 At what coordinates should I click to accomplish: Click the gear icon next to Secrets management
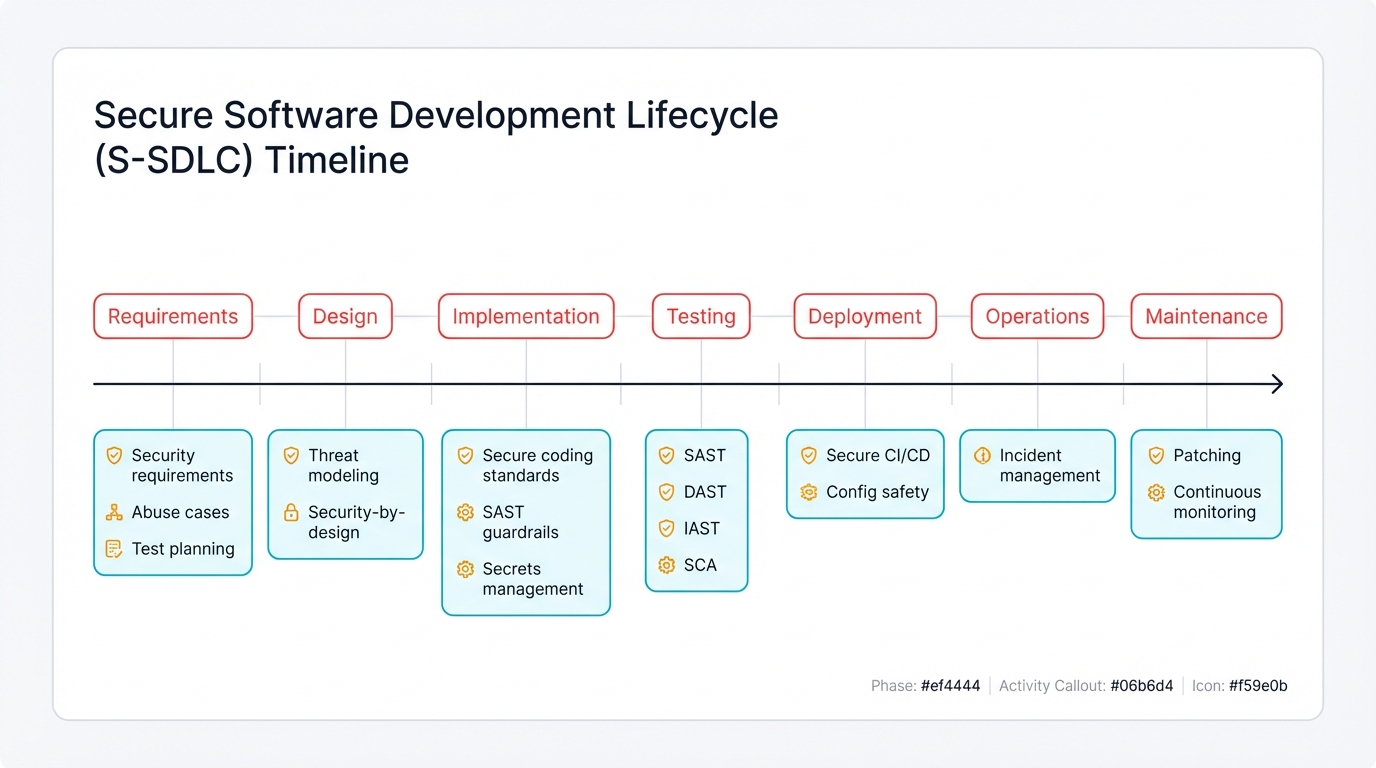465,569
